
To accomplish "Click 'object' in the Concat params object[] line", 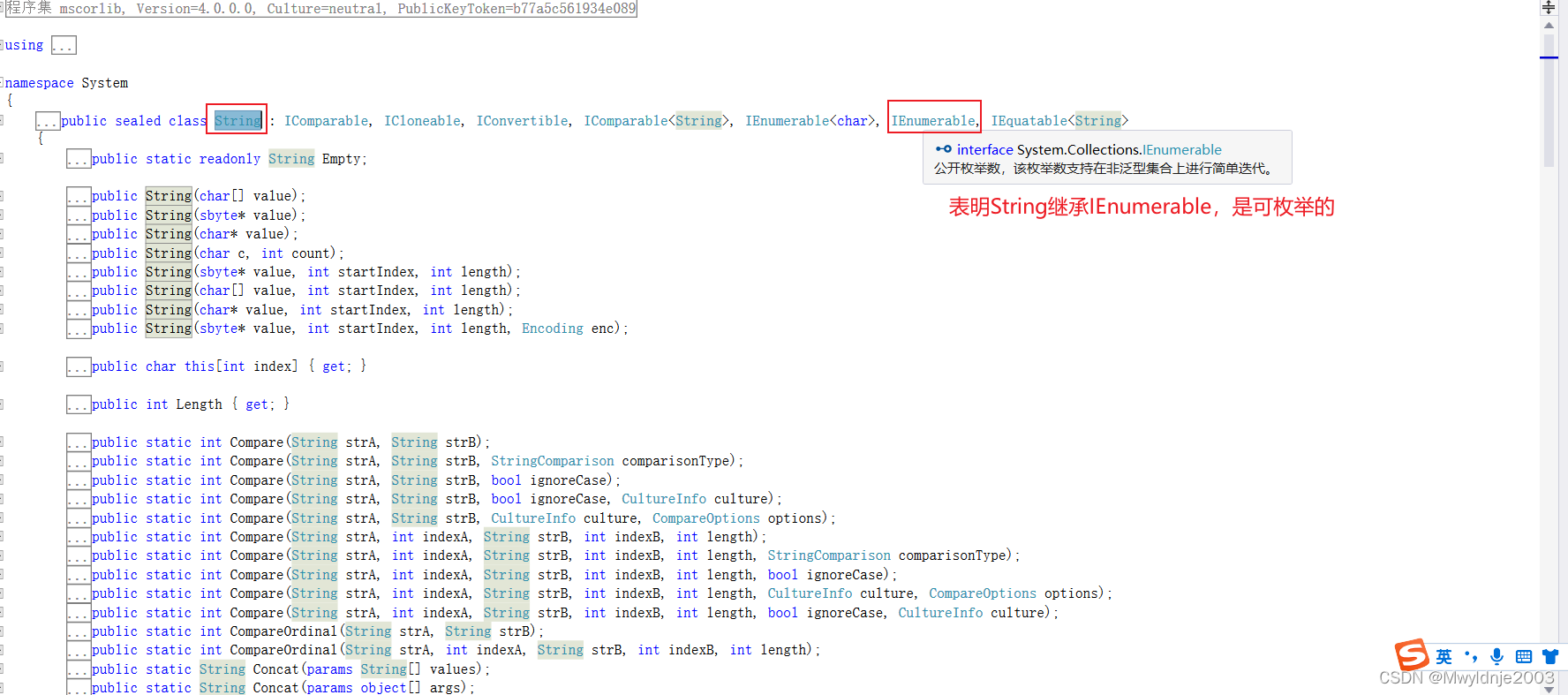I will (383, 688).
